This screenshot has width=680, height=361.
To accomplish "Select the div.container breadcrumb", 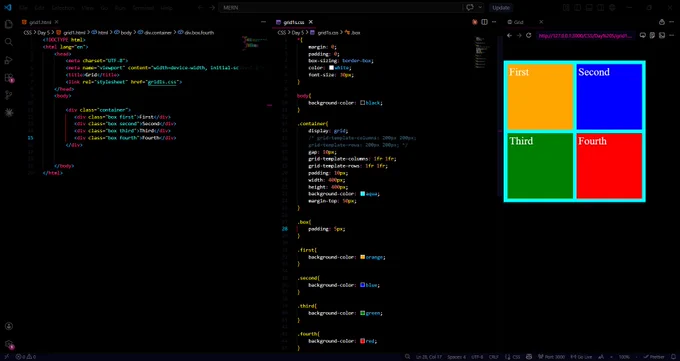I will point(155,33).
